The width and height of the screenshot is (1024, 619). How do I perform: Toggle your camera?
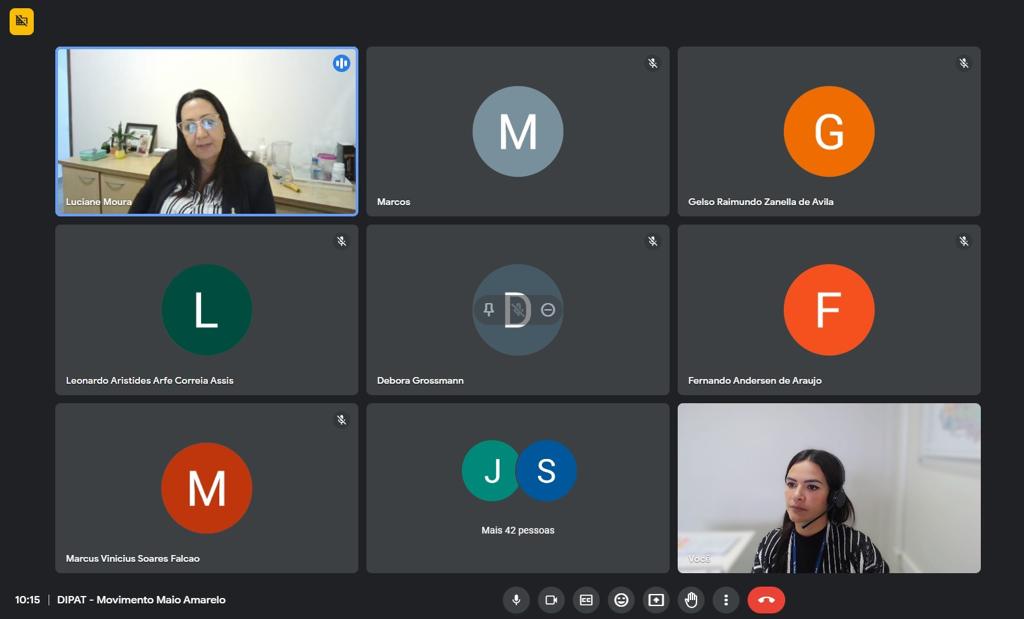click(551, 600)
